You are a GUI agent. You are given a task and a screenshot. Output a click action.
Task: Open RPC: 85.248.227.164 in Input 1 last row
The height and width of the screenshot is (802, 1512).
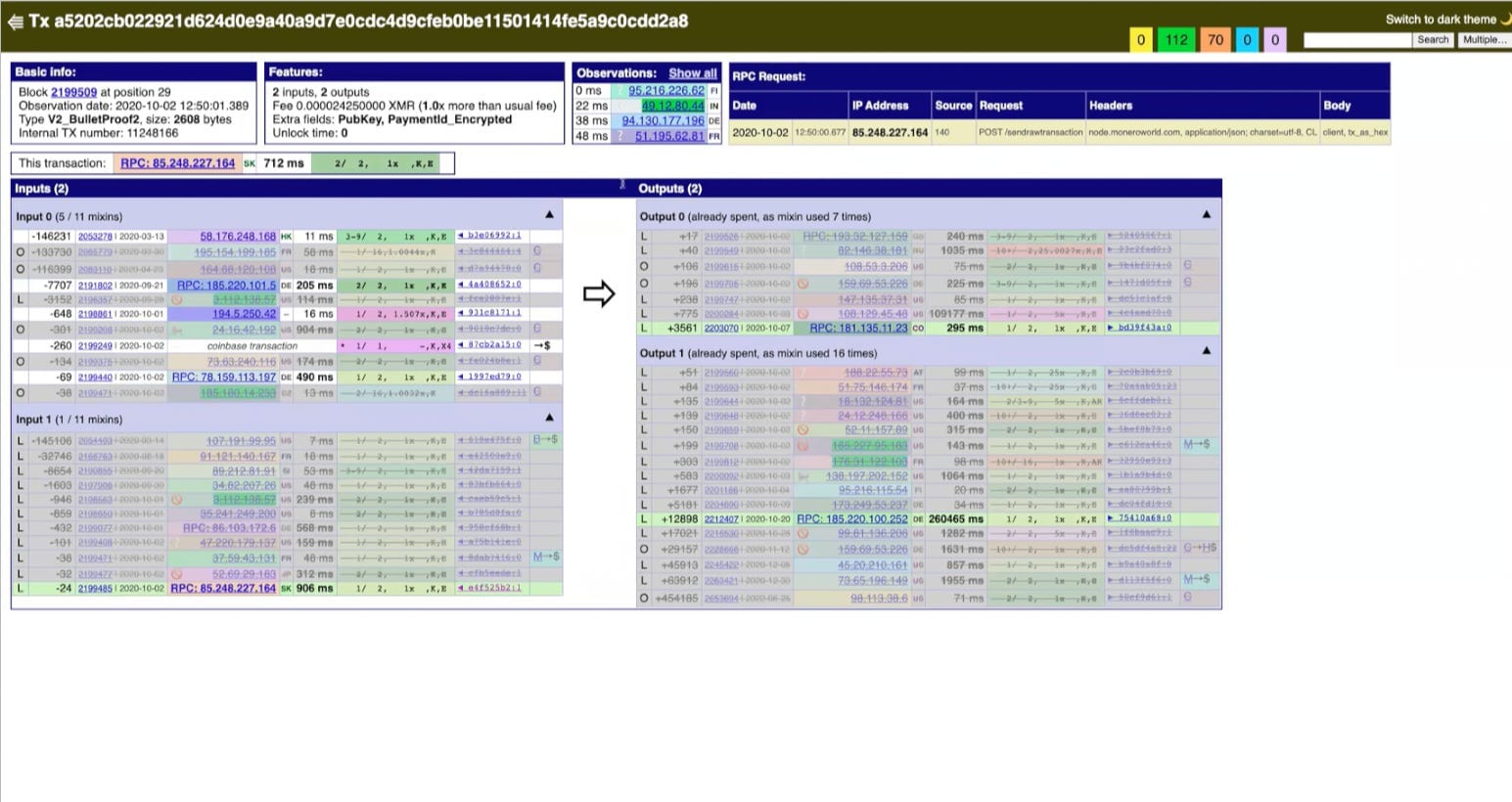223,589
